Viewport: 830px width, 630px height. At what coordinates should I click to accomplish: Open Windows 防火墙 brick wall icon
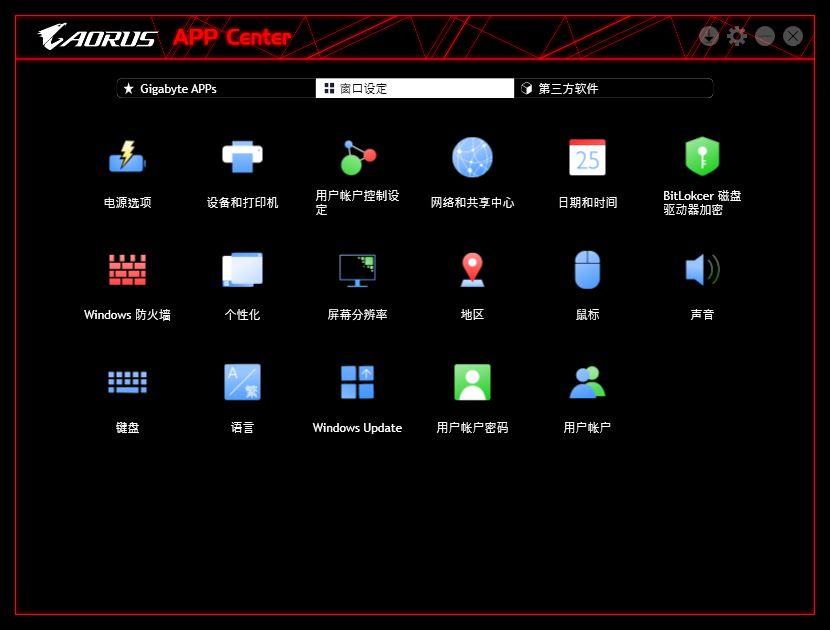127,270
